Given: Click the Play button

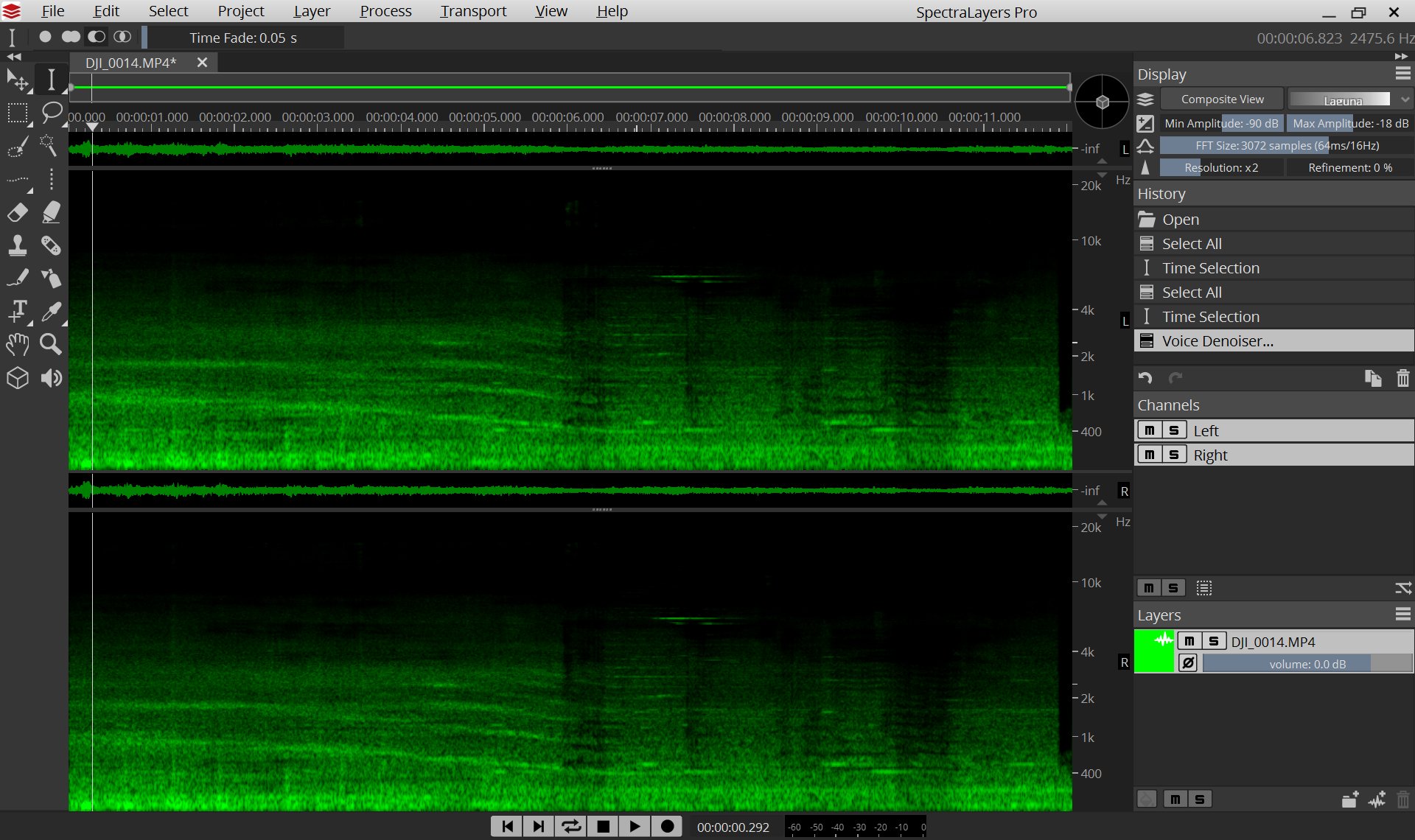Looking at the screenshot, I should 635,827.
